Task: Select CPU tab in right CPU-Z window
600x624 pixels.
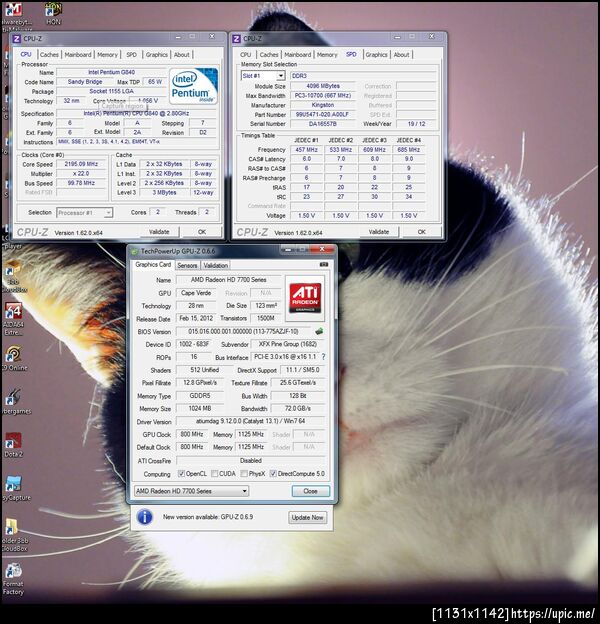Action: [x=245, y=55]
